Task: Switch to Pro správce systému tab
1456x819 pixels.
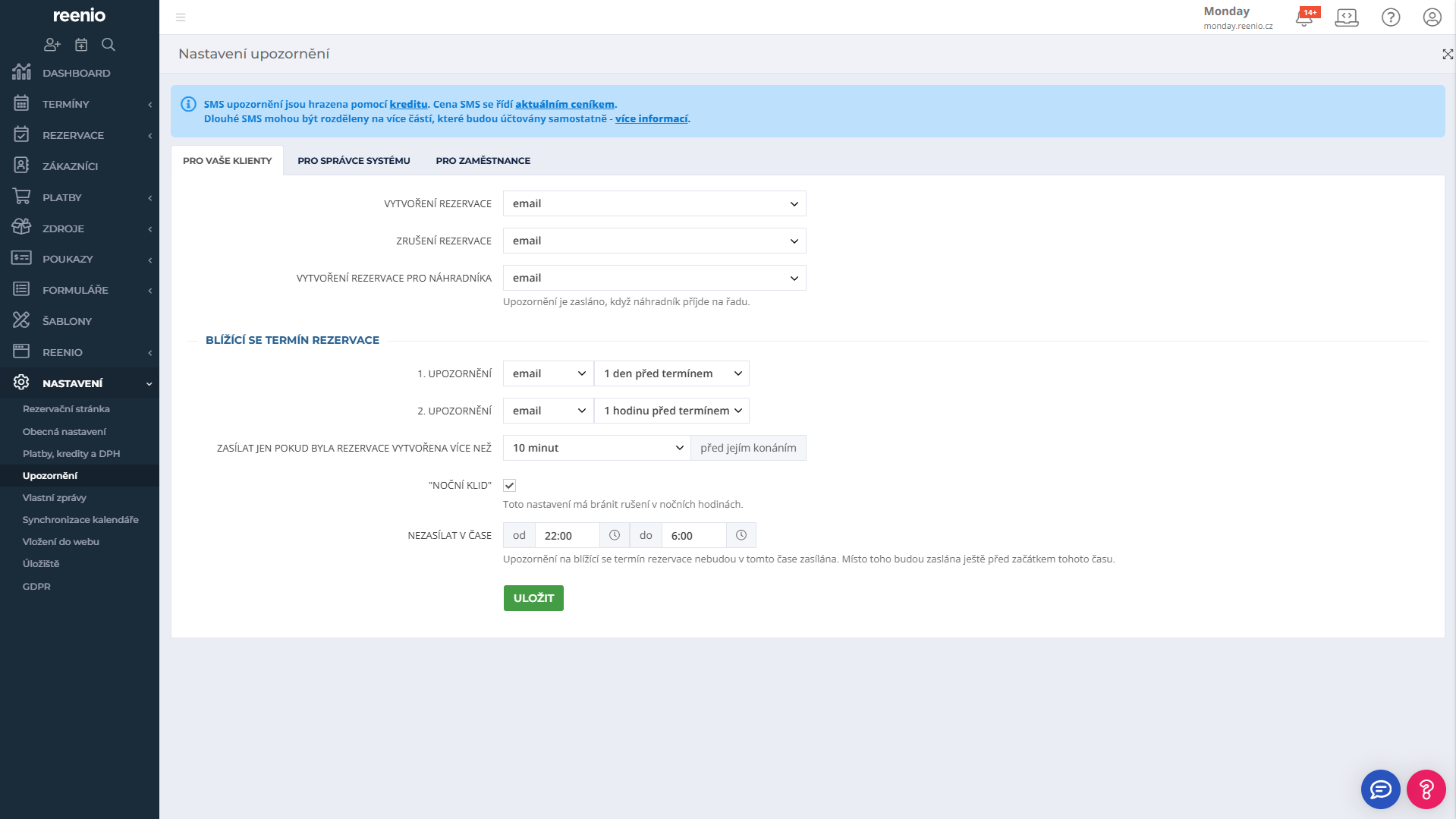Action: coord(354,160)
